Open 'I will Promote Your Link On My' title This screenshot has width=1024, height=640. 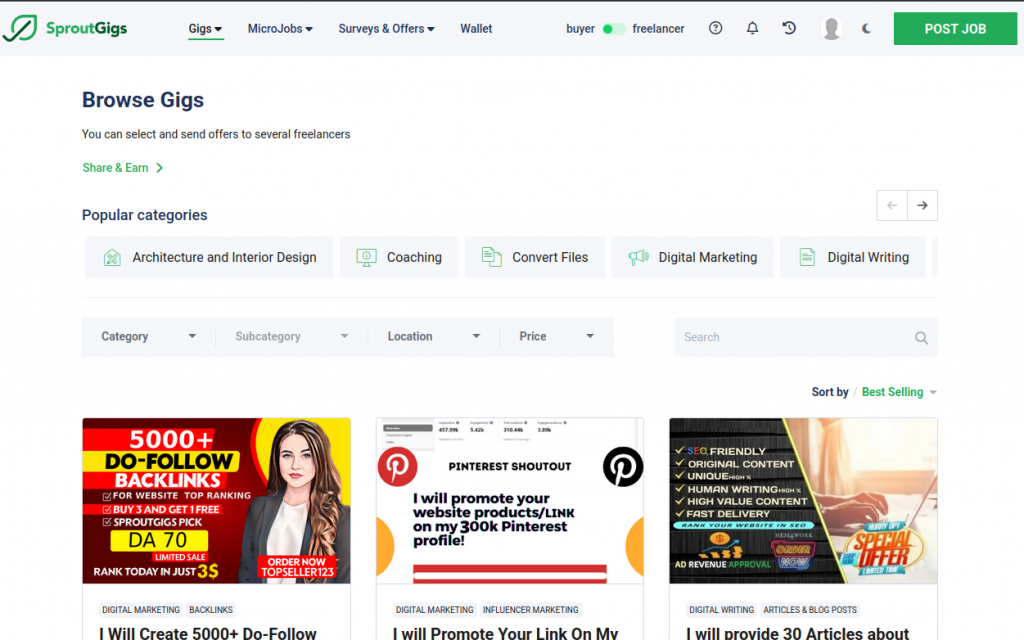click(505, 633)
